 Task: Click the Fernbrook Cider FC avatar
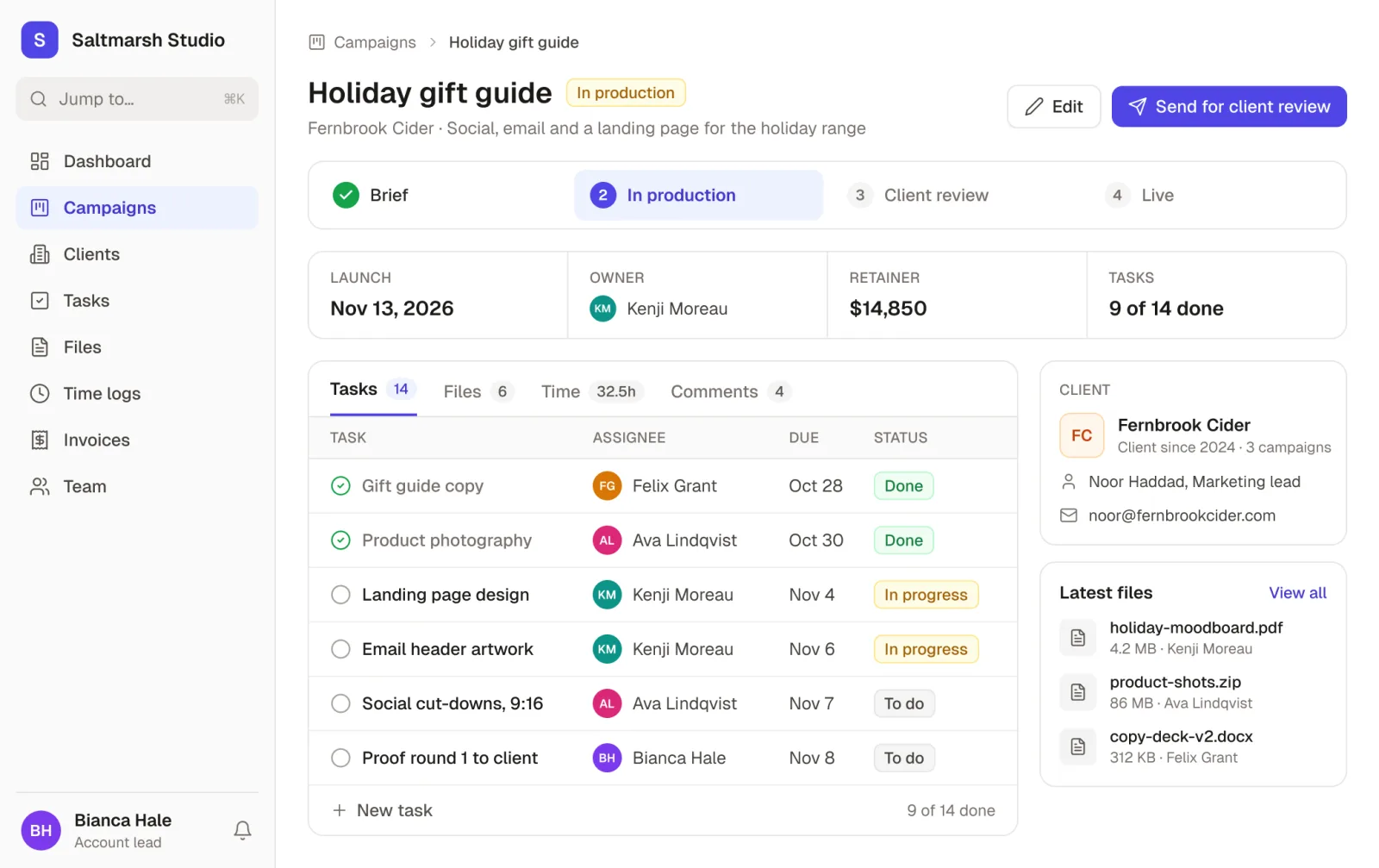click(x=1082, y=435)
